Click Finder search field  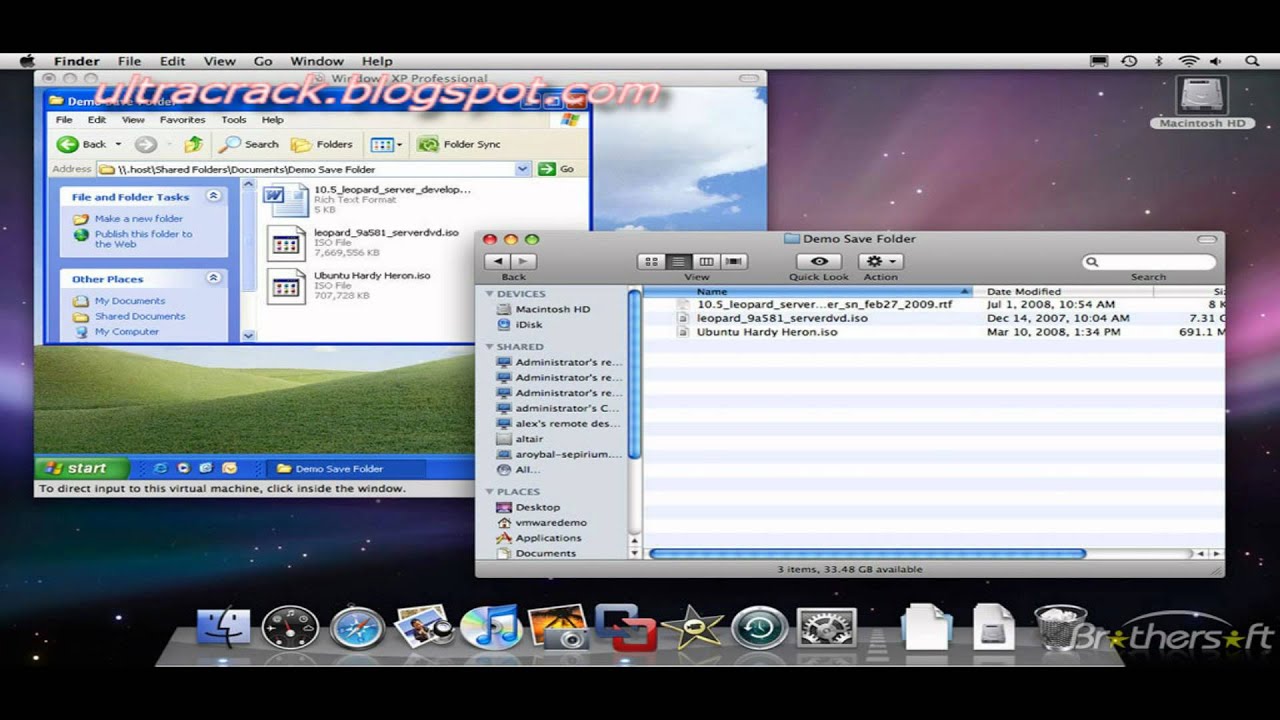click(x=1149, y=262)
